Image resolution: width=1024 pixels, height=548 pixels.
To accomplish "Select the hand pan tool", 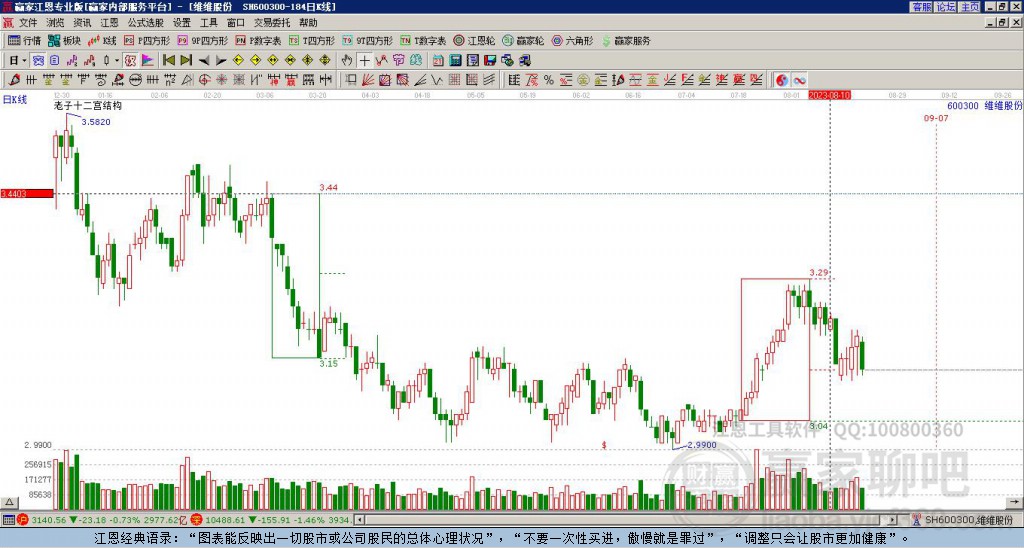I will tap(347, 61).
